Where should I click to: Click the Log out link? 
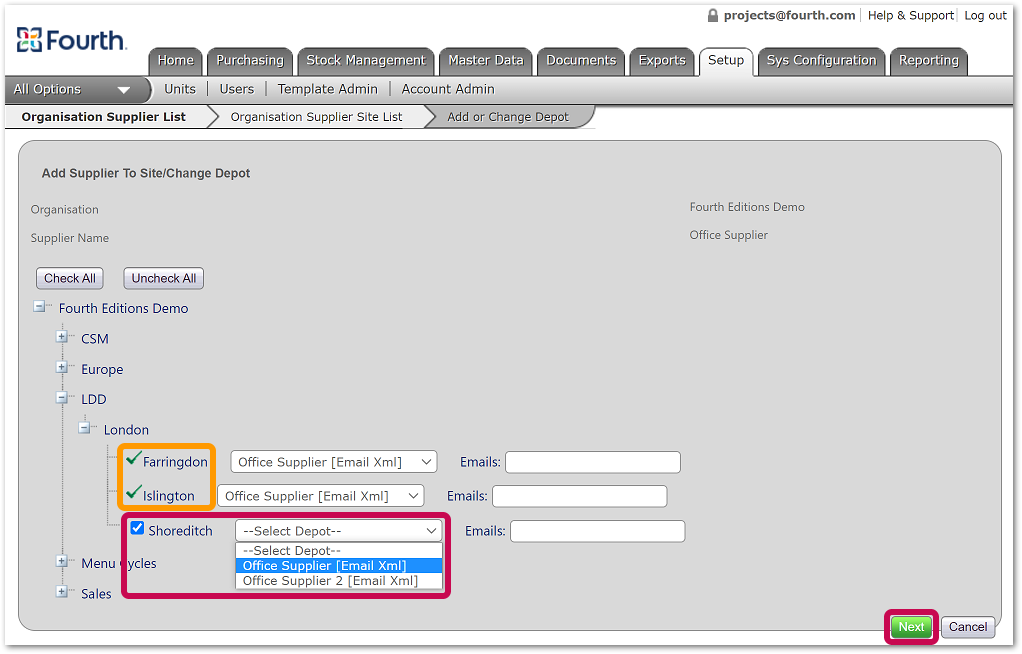point(986,15)
